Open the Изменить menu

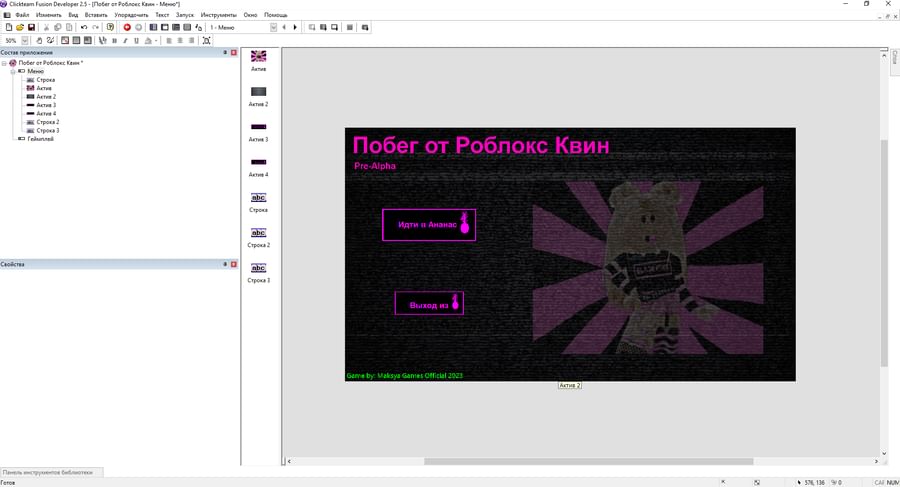pos(48,15)
